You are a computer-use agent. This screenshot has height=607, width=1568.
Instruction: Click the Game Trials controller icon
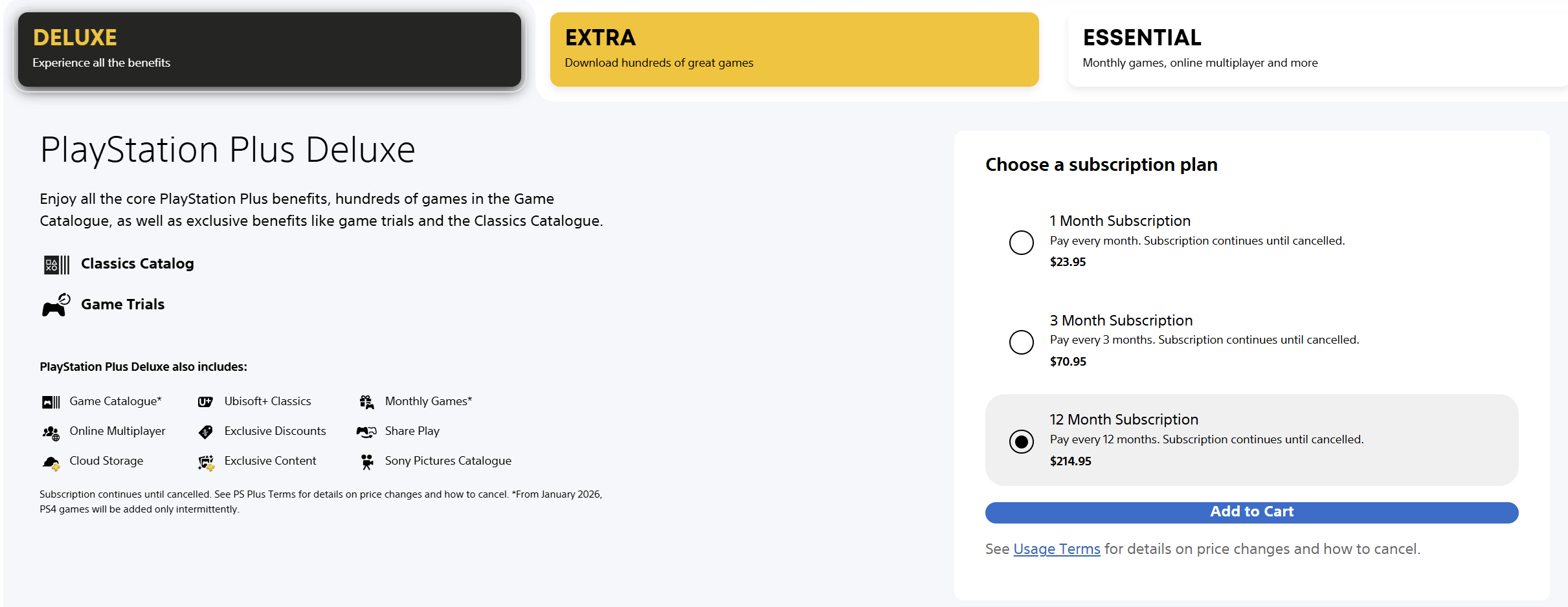coord(56,305)
